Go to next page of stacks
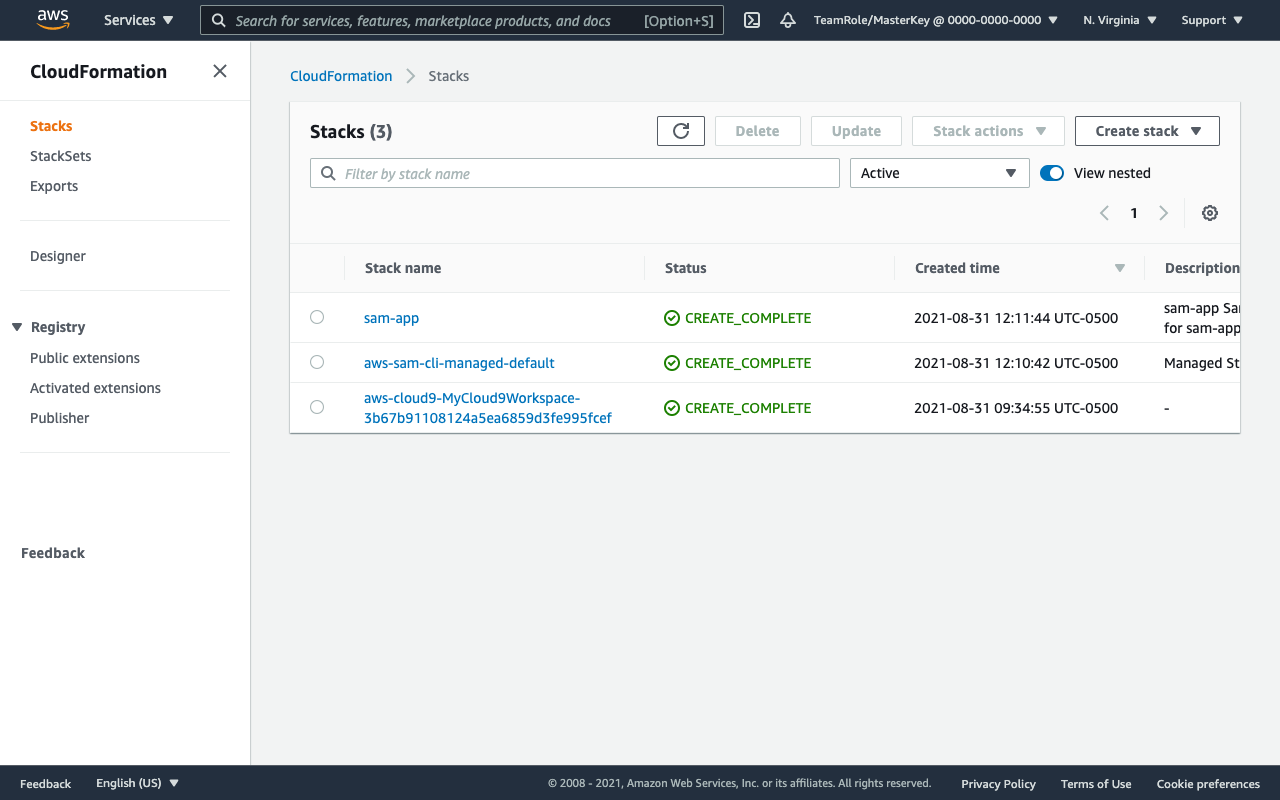Screen dimensions: 1280x800 (1163, 213)
